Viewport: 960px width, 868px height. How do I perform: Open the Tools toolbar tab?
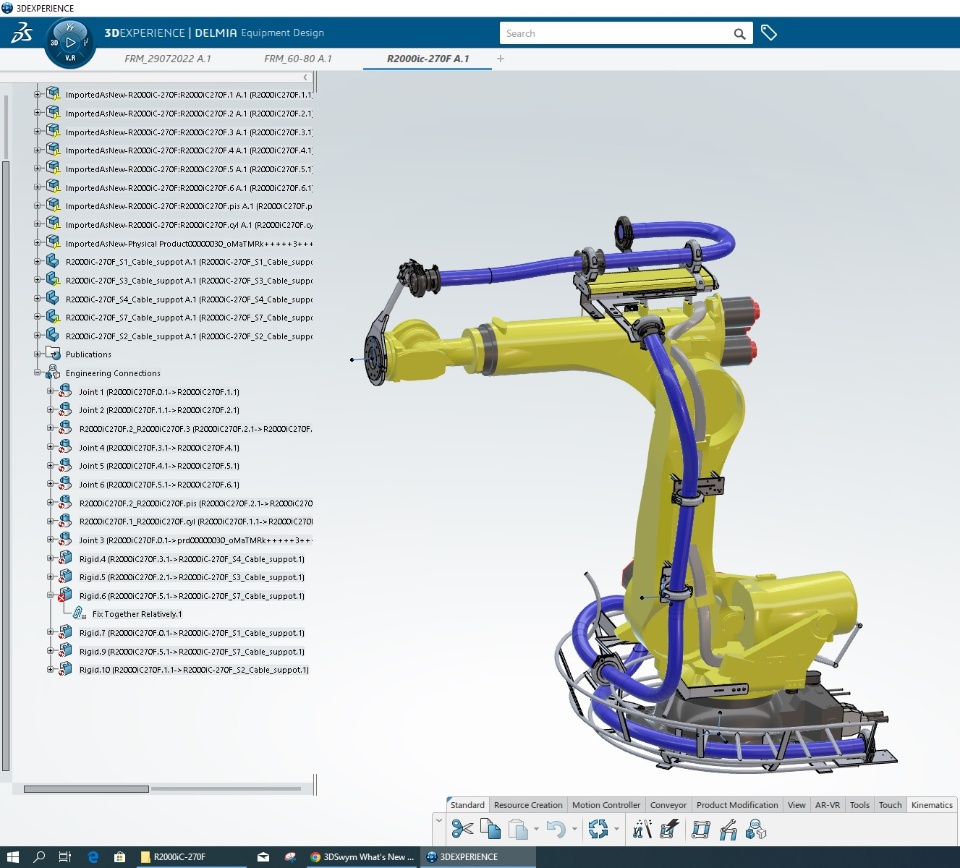pos(859,805)
